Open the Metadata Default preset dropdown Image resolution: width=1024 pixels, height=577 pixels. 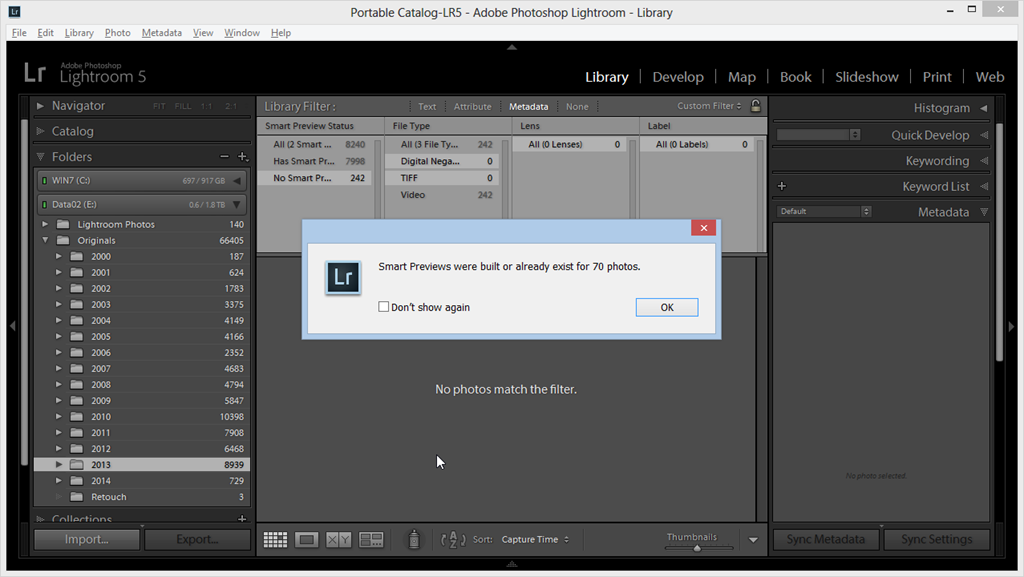[824, 211]
